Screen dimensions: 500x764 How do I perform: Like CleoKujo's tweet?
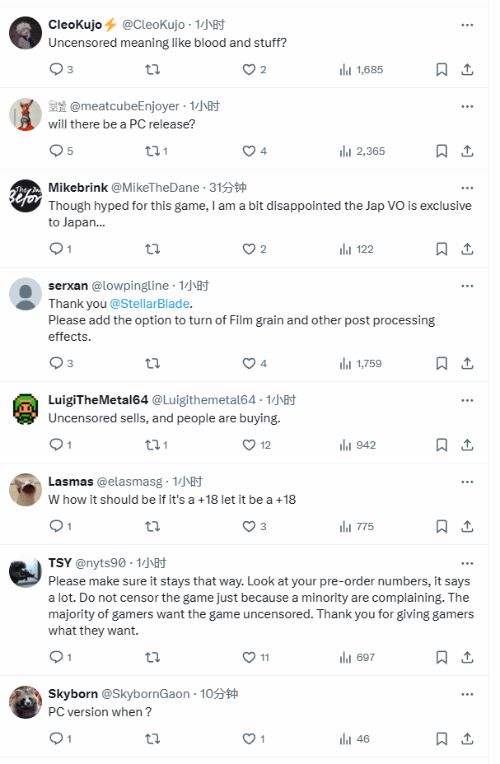point(254,69)
